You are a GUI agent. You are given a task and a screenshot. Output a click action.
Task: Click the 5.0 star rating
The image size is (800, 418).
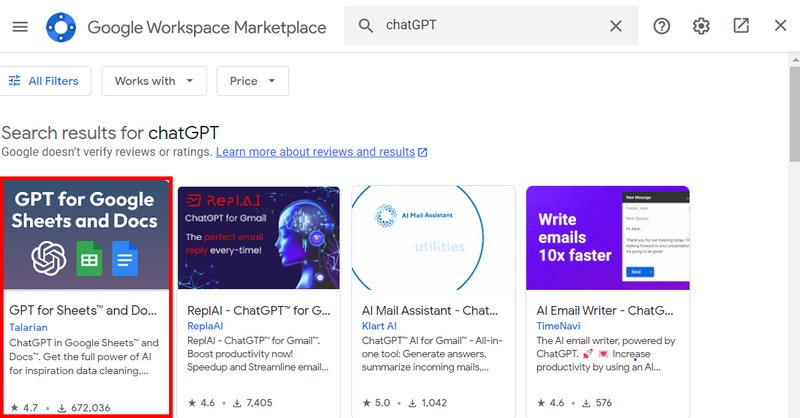pos(376,403)
